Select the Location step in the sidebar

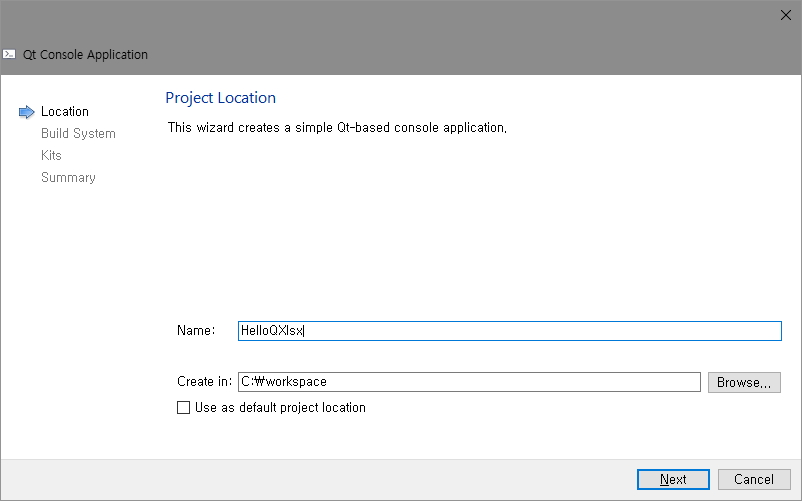65,112
